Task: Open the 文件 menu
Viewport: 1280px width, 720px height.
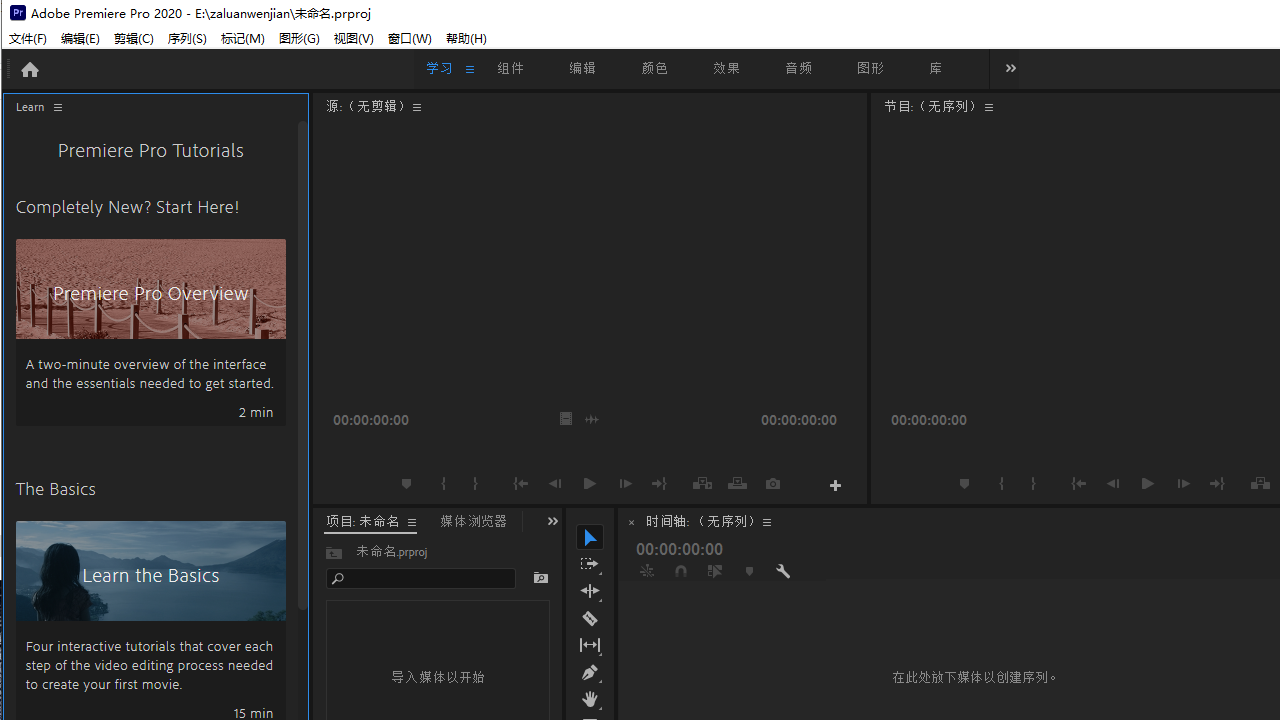Action: click(27, 38)
